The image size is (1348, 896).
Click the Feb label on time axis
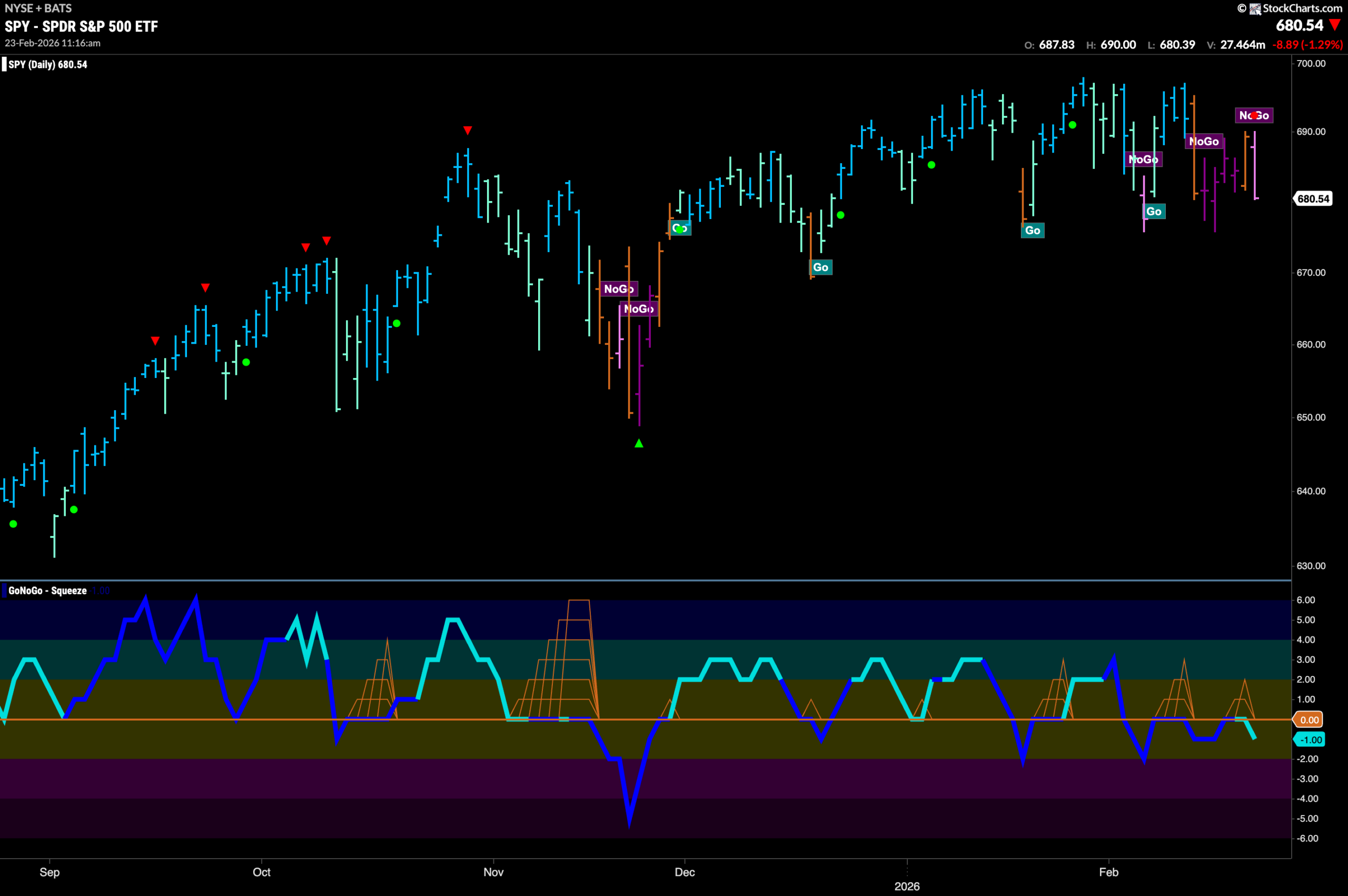click(1108, 872)
